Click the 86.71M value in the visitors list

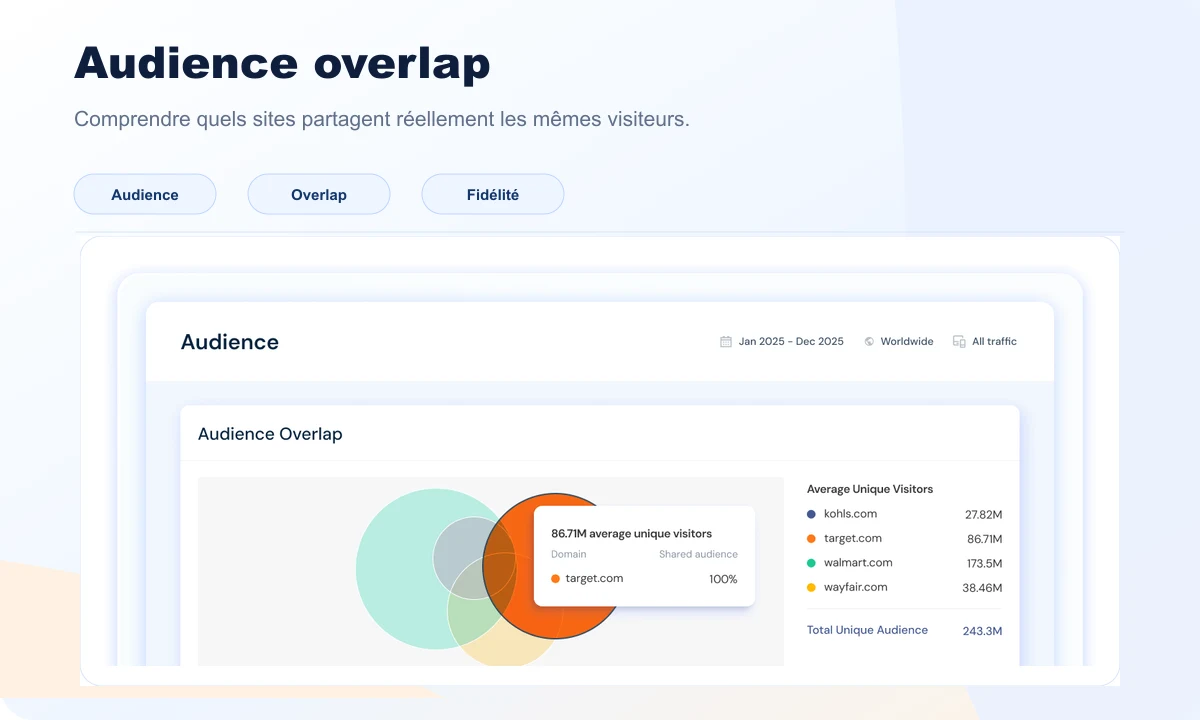coord(984,539)
